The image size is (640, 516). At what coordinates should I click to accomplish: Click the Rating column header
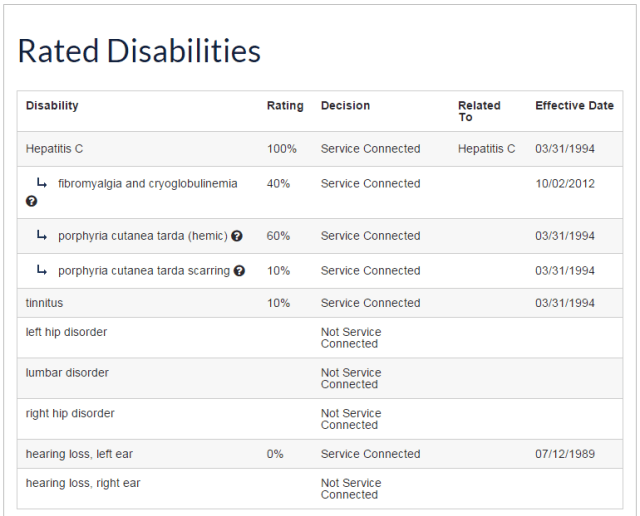pyautogui.click(x=285, y=106)
